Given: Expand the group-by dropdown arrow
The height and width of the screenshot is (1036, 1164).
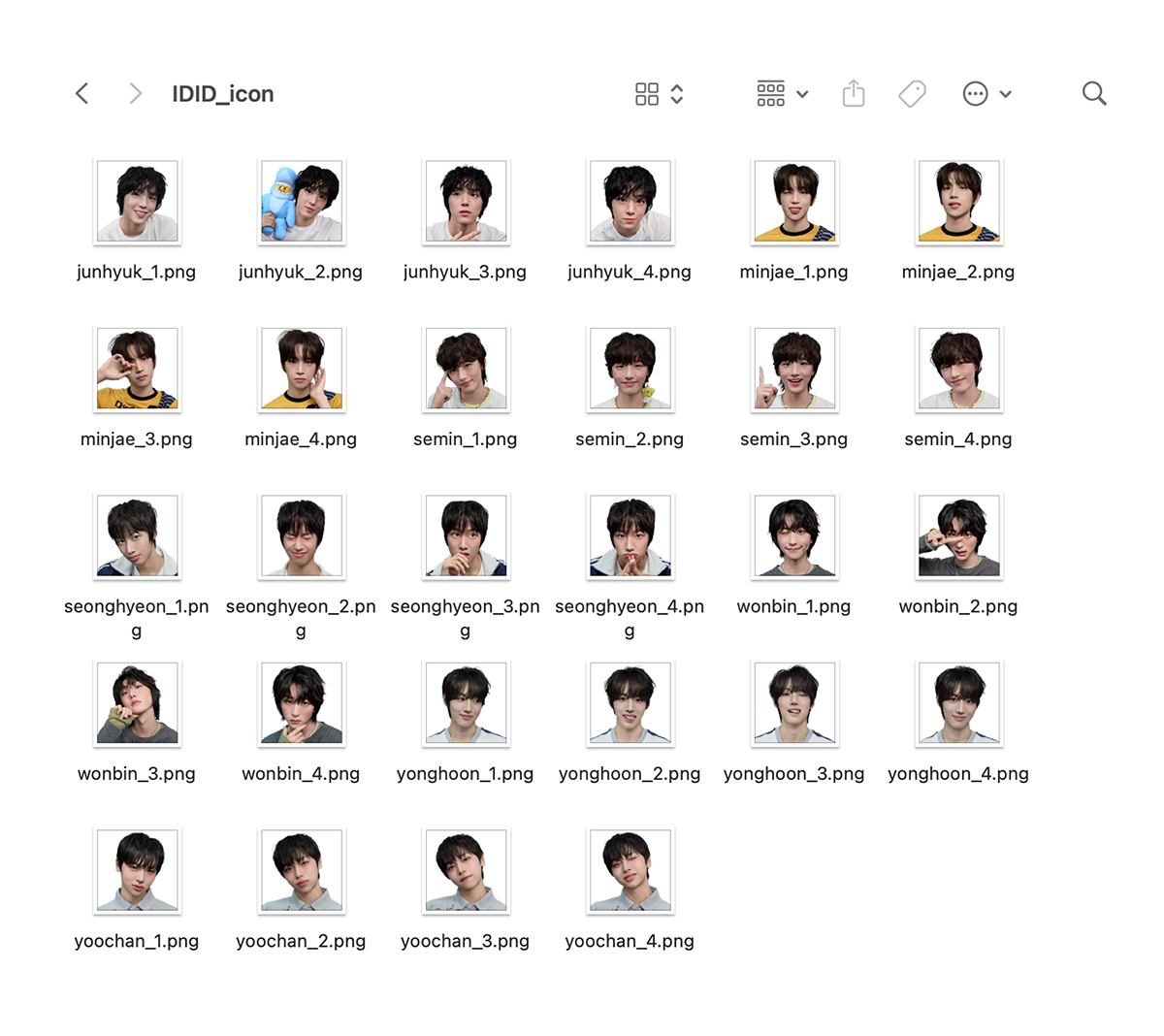Looking at the screenshot, I should 802,94.
